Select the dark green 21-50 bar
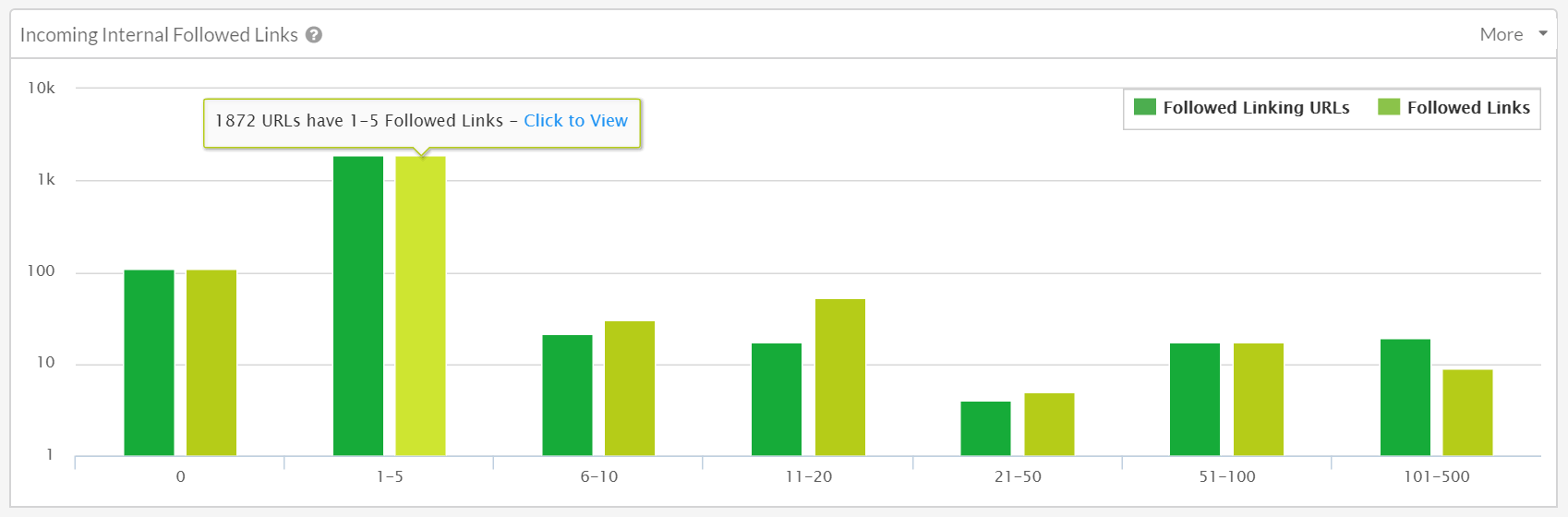 coord(985,428)
